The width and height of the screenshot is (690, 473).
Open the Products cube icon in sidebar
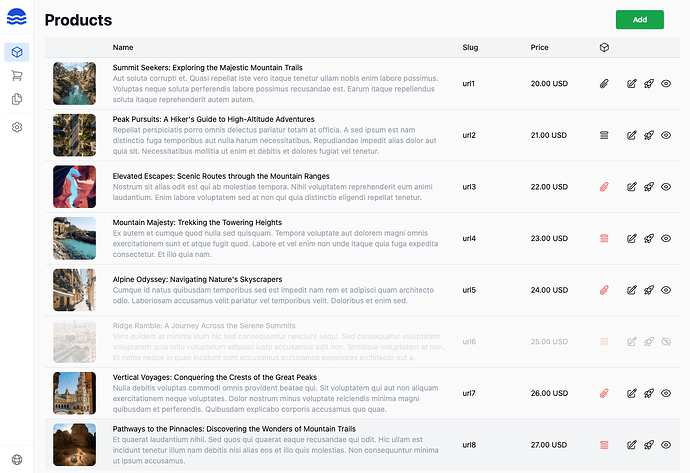tap(17, 52)
